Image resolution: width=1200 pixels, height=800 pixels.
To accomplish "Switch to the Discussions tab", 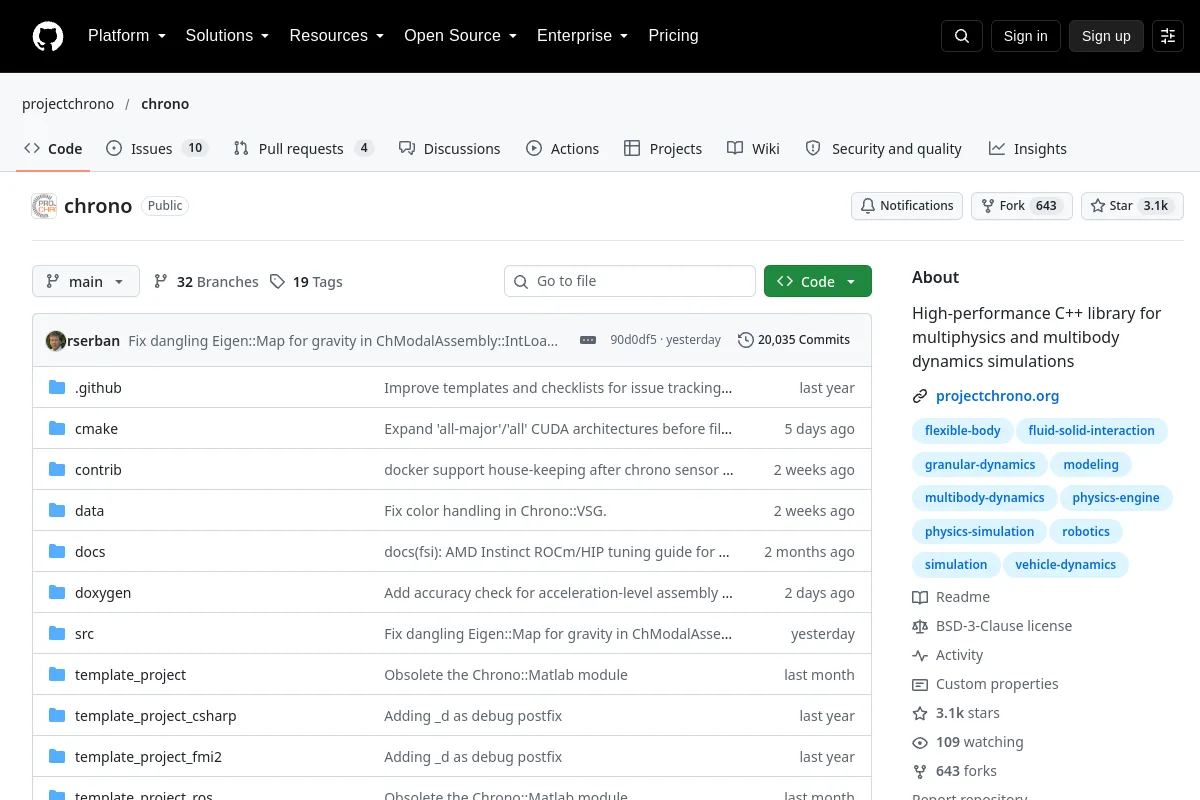I will click(449, 148).
